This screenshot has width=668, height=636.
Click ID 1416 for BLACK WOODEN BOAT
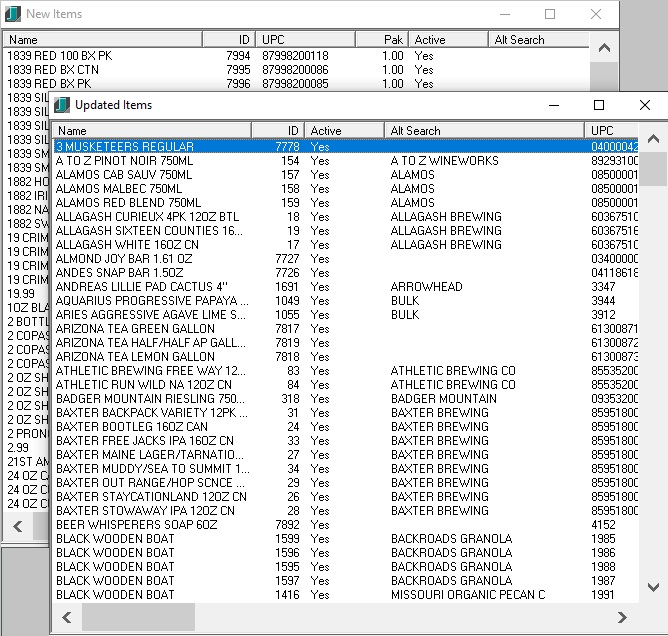(288, 595)
